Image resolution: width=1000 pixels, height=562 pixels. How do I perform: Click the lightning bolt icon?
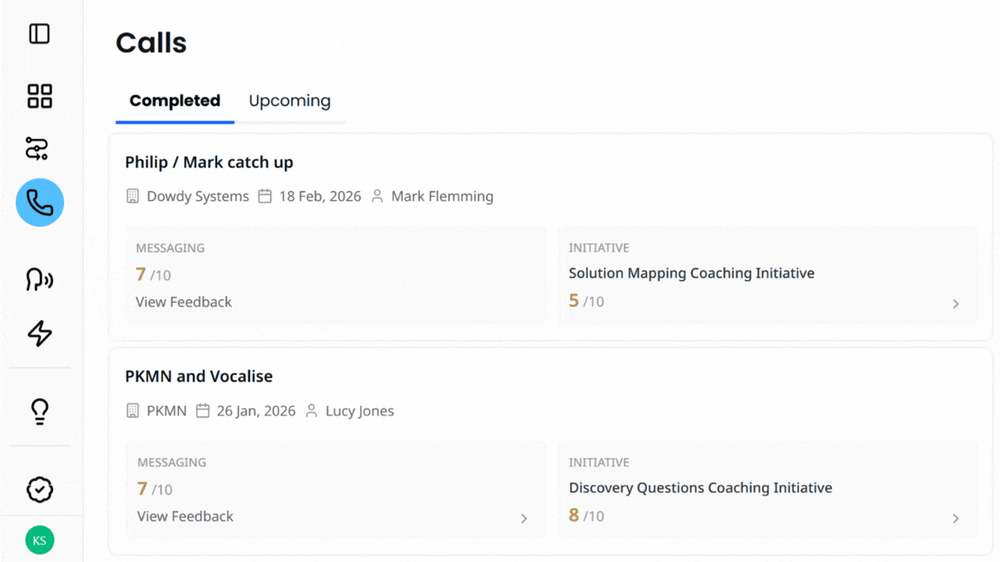(x=39, y=333)
